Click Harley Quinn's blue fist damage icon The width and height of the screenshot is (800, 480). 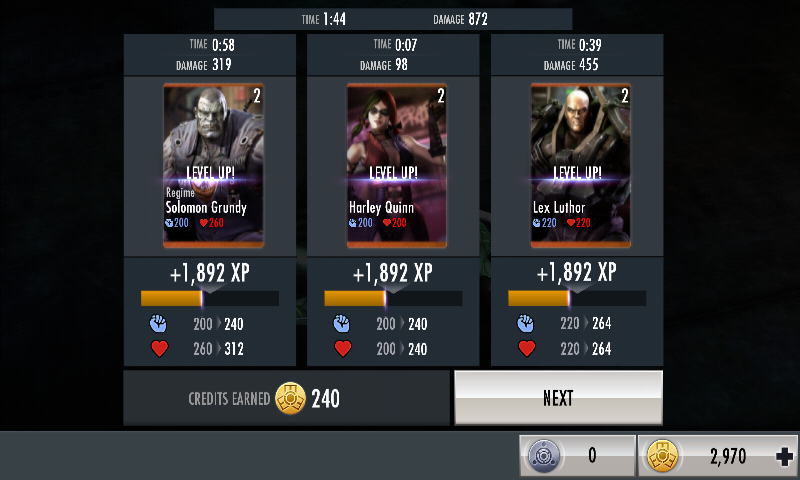[x=341, y=323]
